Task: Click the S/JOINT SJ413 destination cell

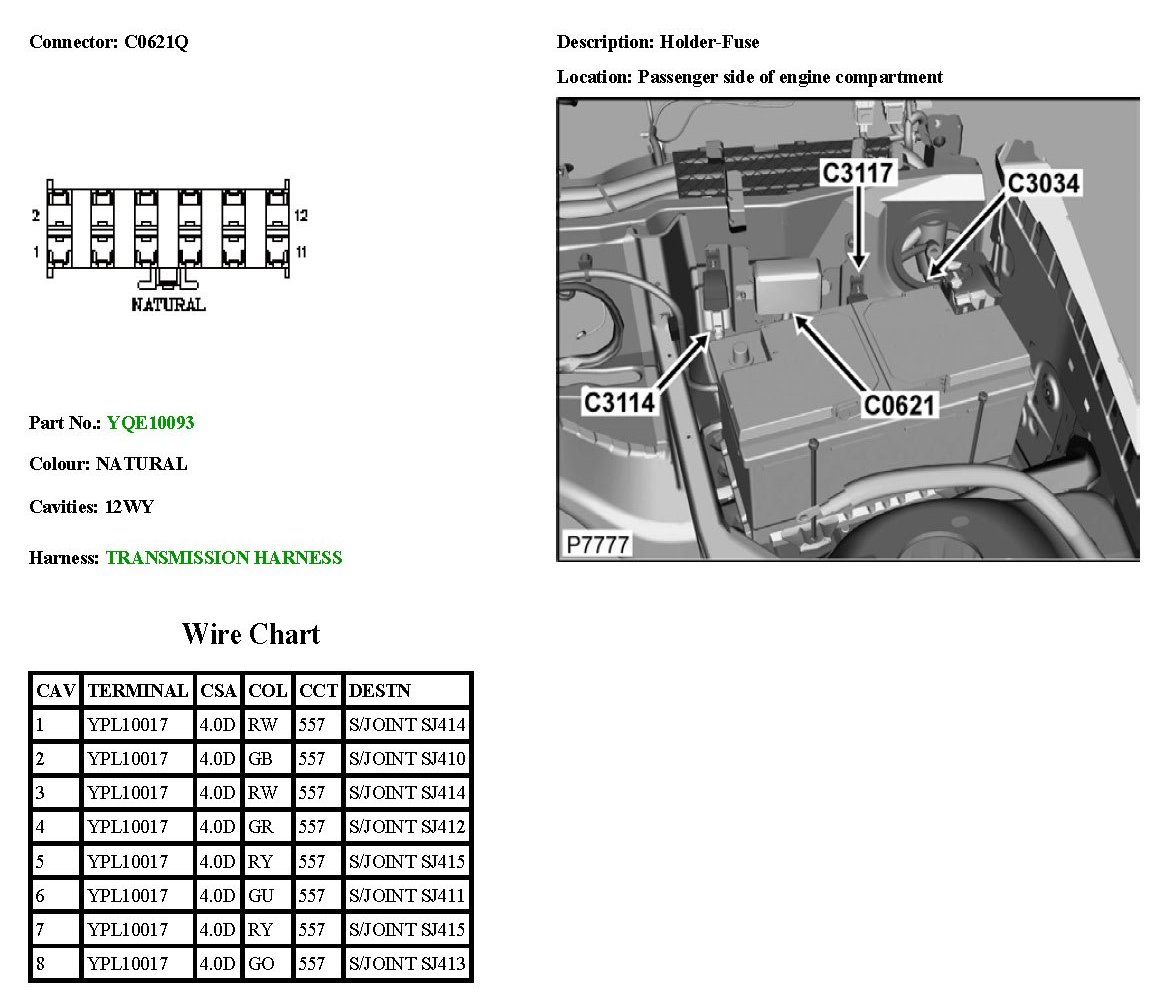Action: (x=407, y=963)
